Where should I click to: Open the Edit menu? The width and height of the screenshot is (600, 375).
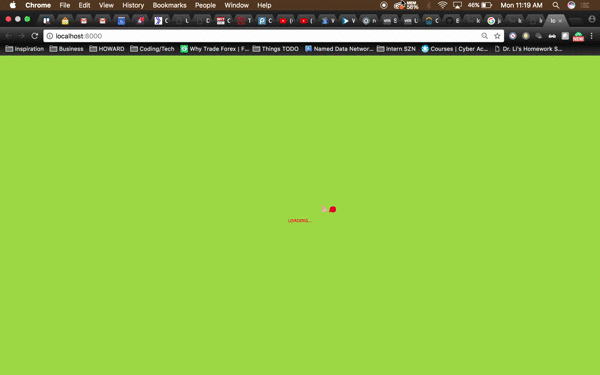[84, 5]
